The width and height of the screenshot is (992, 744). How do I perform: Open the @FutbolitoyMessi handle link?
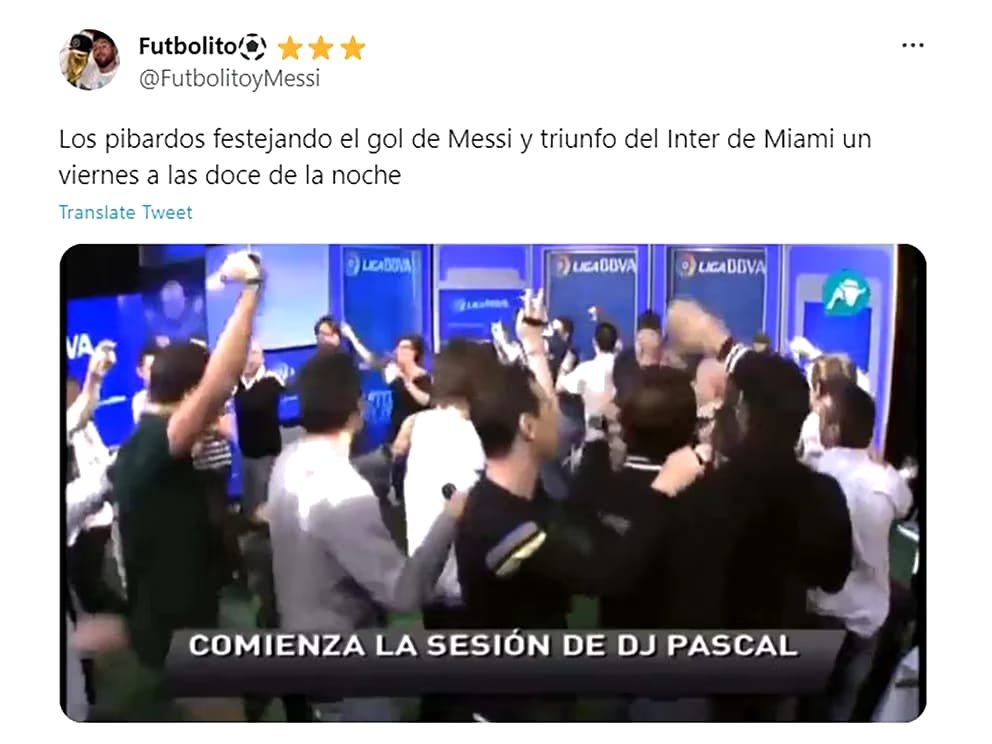[229, 79]
